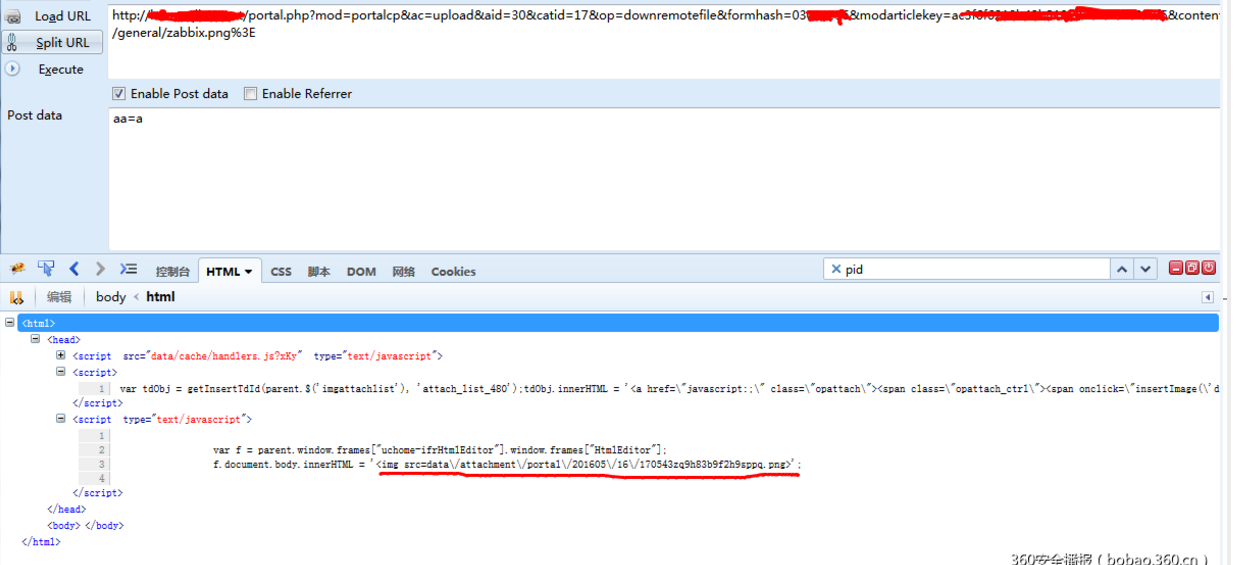Activate the element inspector arrow icon
Viewport: 1238px width, 565px height.
click(45, 269)
